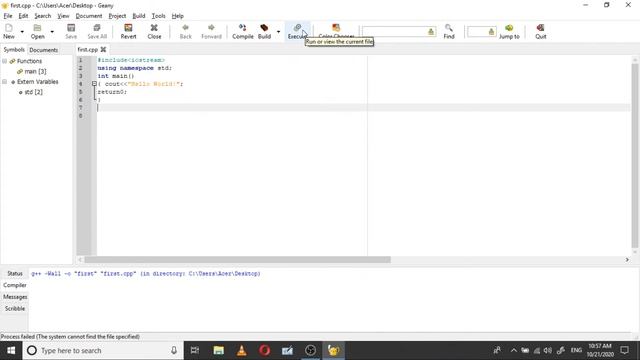Switch to the Messages tab
Viewport: 640px width, 360px height.
(15, 297)
